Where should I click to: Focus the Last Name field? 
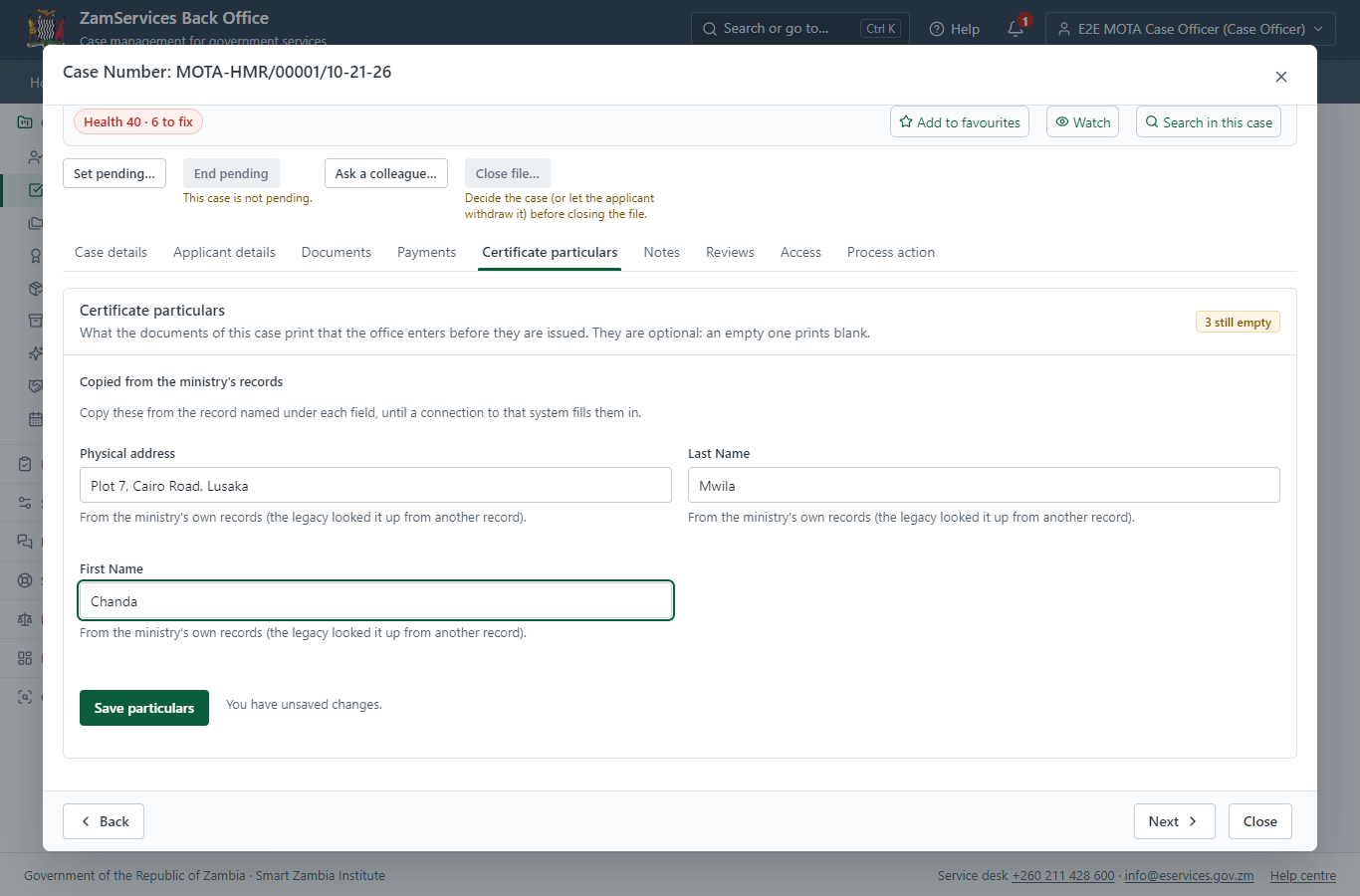(984, 485)
